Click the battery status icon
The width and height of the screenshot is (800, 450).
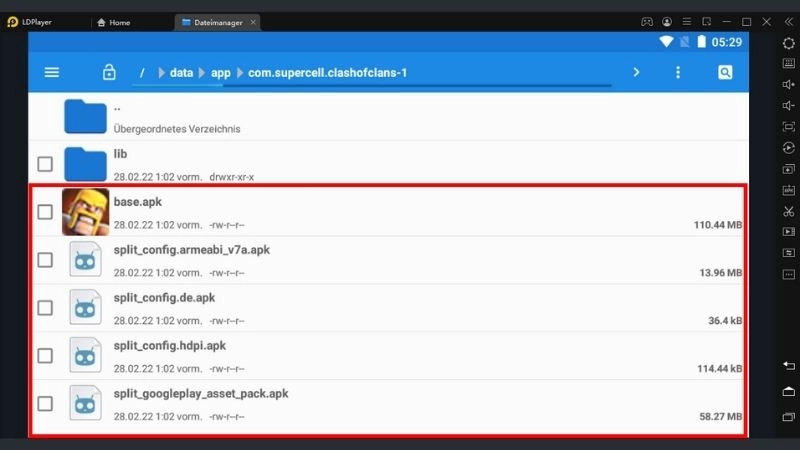[702, 42]
